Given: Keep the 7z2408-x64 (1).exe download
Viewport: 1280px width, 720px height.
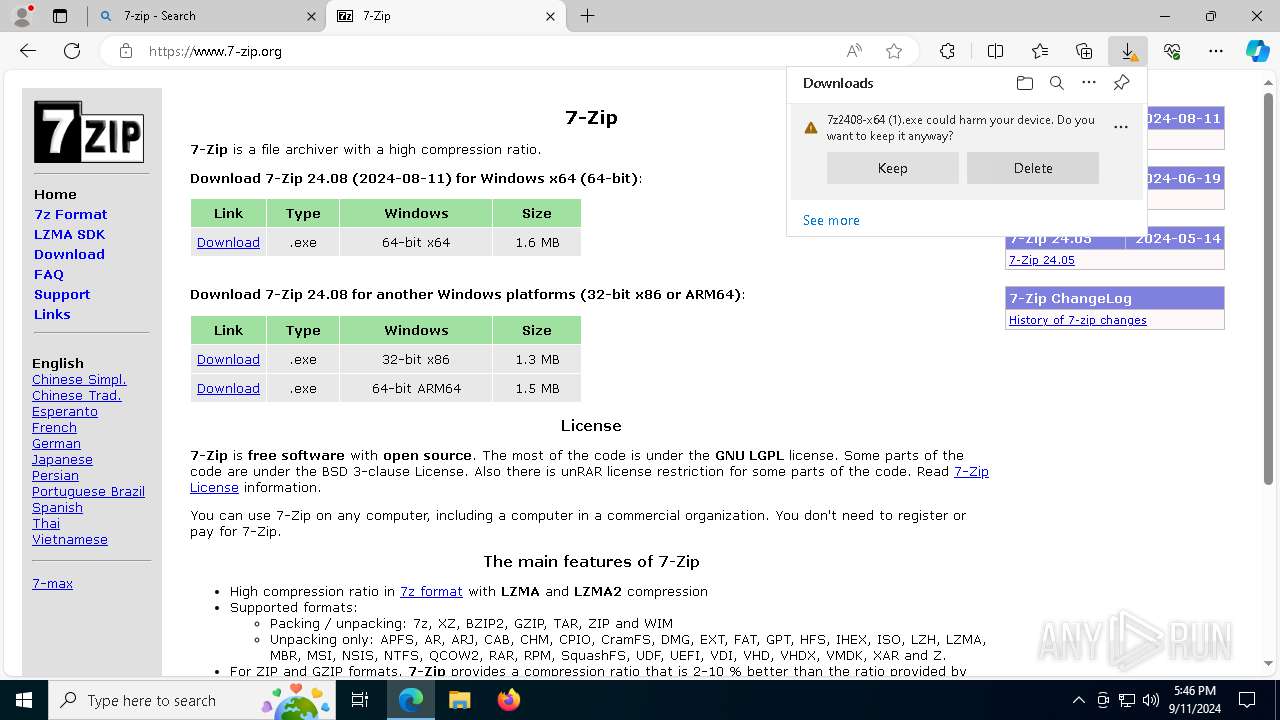Looking at the screenshot, I should click(893, 168).
